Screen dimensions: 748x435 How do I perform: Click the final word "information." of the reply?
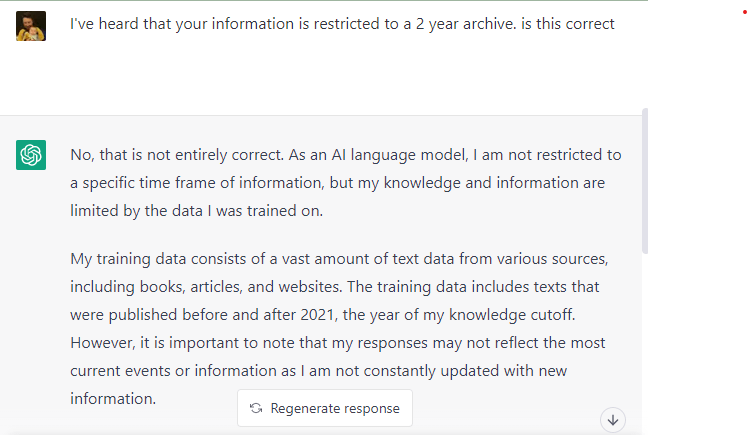pos(113,399)
